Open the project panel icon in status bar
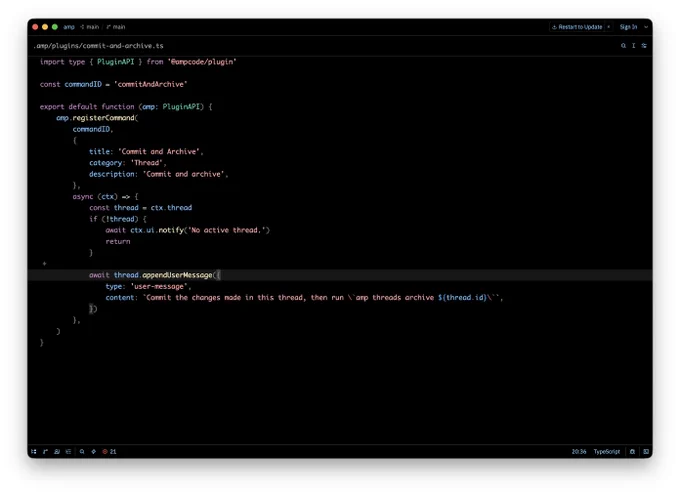 point(34,452)
